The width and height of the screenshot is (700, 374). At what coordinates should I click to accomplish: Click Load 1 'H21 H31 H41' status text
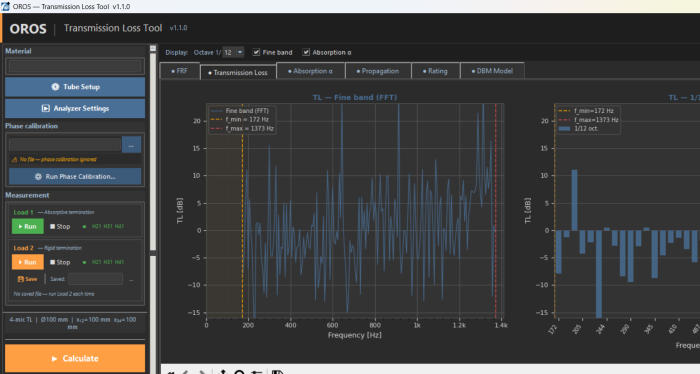pyautogui.click(x=108, y=227)
